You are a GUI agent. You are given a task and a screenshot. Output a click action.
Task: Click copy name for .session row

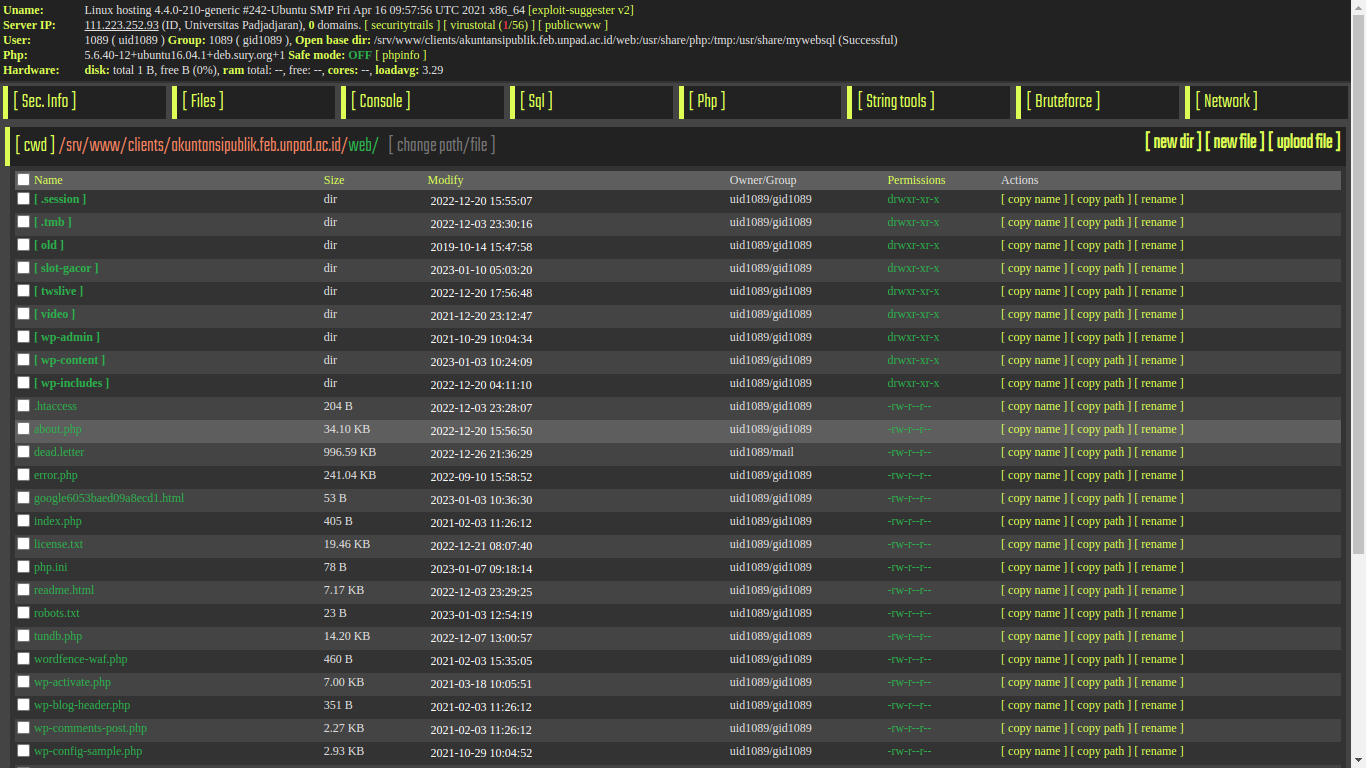(x=1034, y=199)
